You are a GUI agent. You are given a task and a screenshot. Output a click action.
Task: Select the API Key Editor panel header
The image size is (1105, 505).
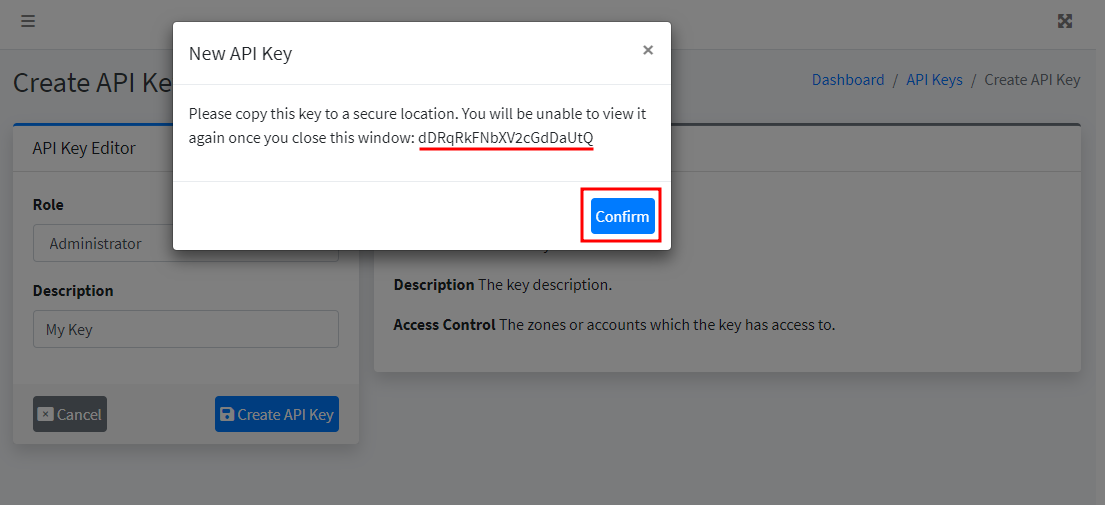(84, 148)
